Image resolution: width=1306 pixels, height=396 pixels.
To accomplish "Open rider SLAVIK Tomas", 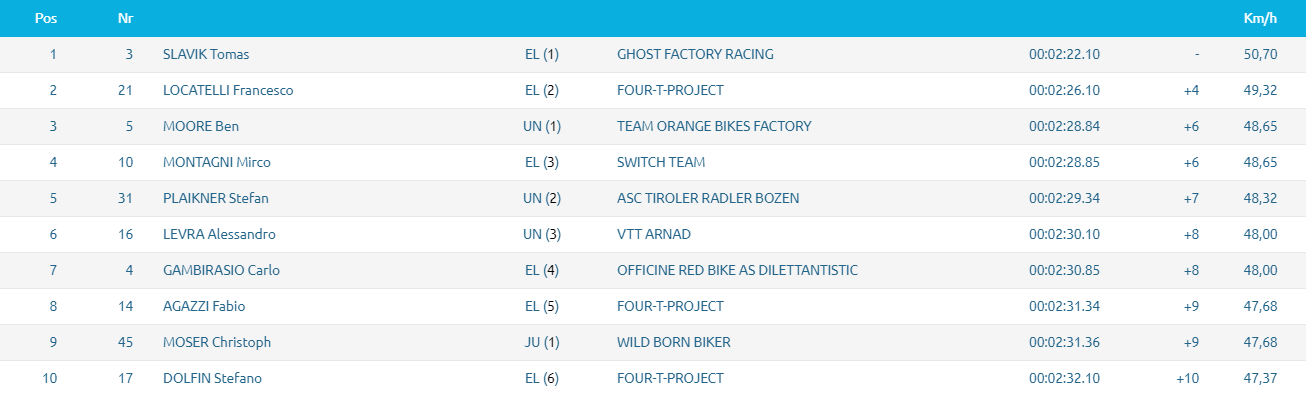I will [x=206, y=54].
